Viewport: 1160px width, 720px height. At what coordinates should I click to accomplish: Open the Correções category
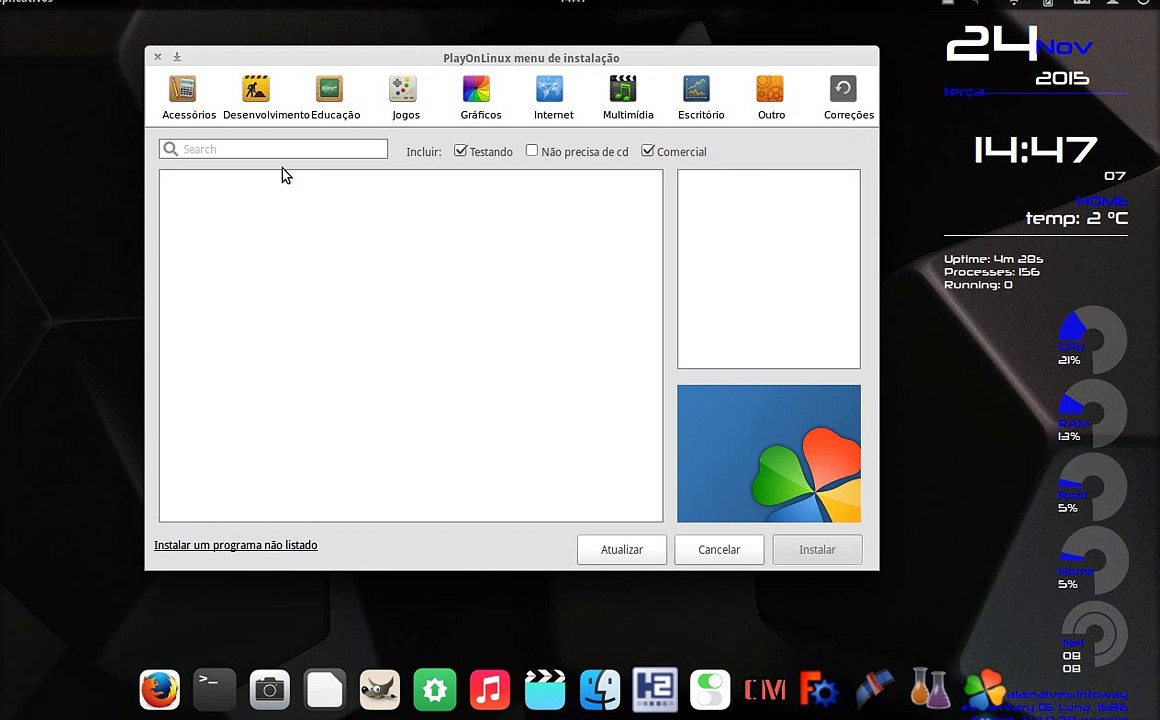coord(849,98)
